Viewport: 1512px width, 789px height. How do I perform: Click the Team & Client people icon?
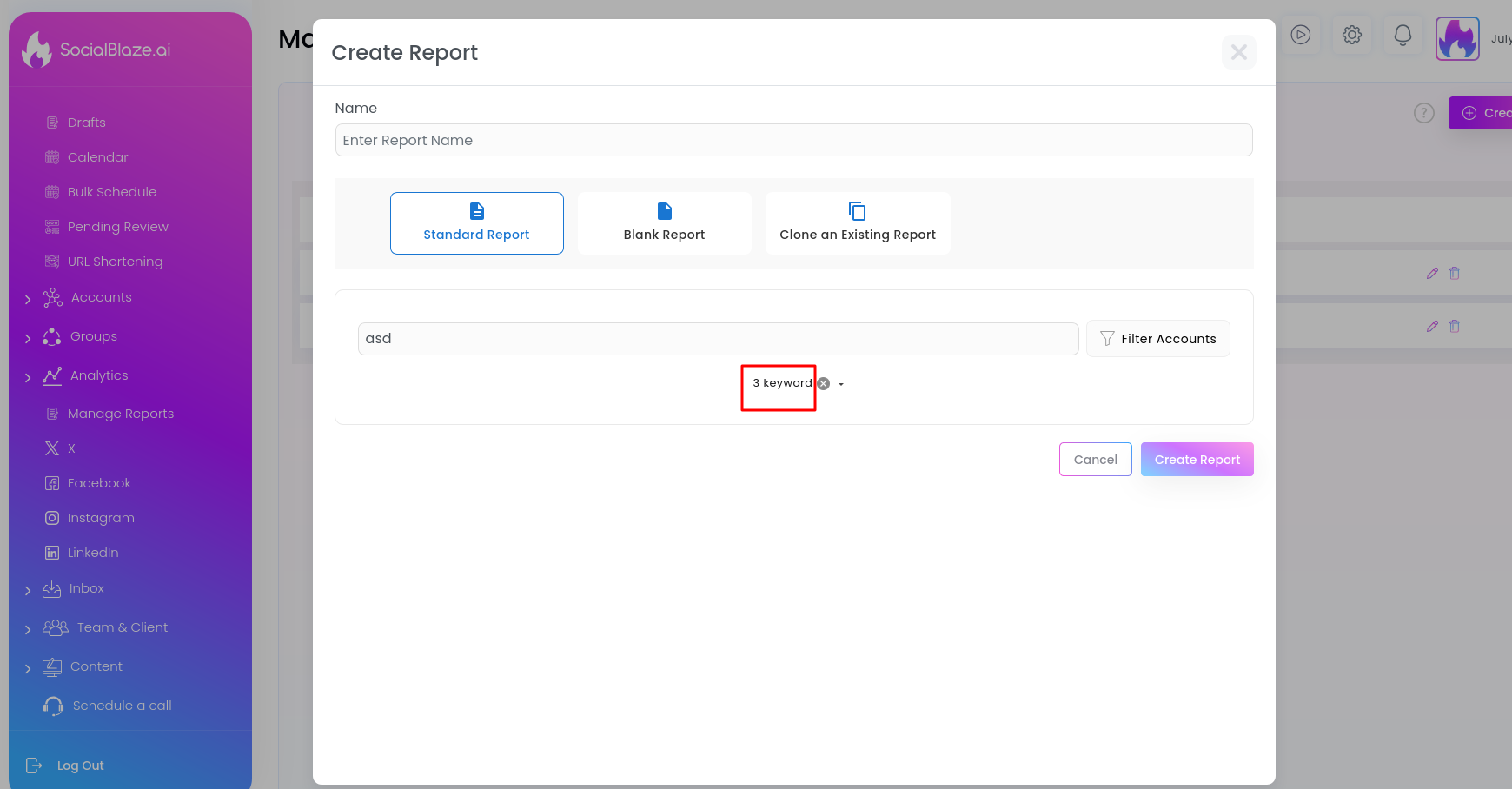56,627
